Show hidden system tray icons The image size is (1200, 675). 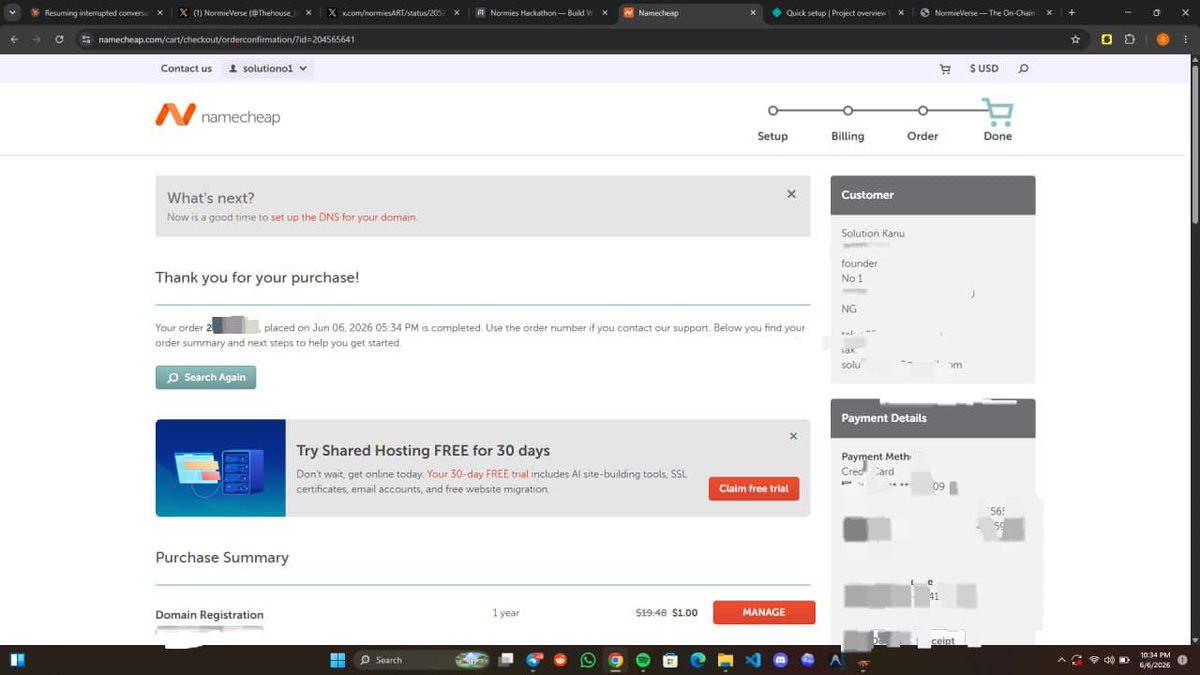pyautogui.click(x=1061, y=660)
